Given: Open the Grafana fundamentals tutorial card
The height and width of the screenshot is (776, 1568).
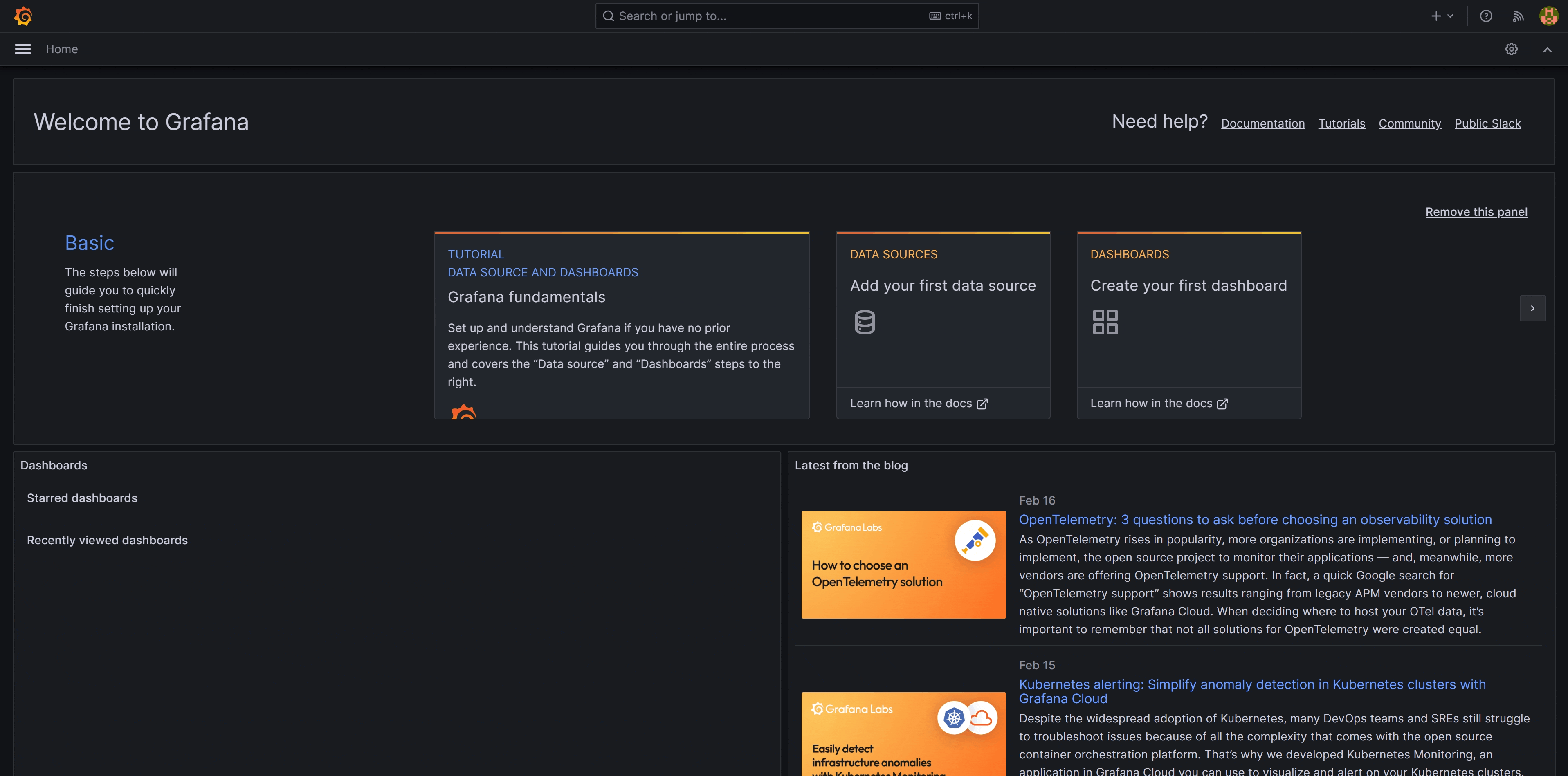Looking at the screenshot, I should (622, 325).
